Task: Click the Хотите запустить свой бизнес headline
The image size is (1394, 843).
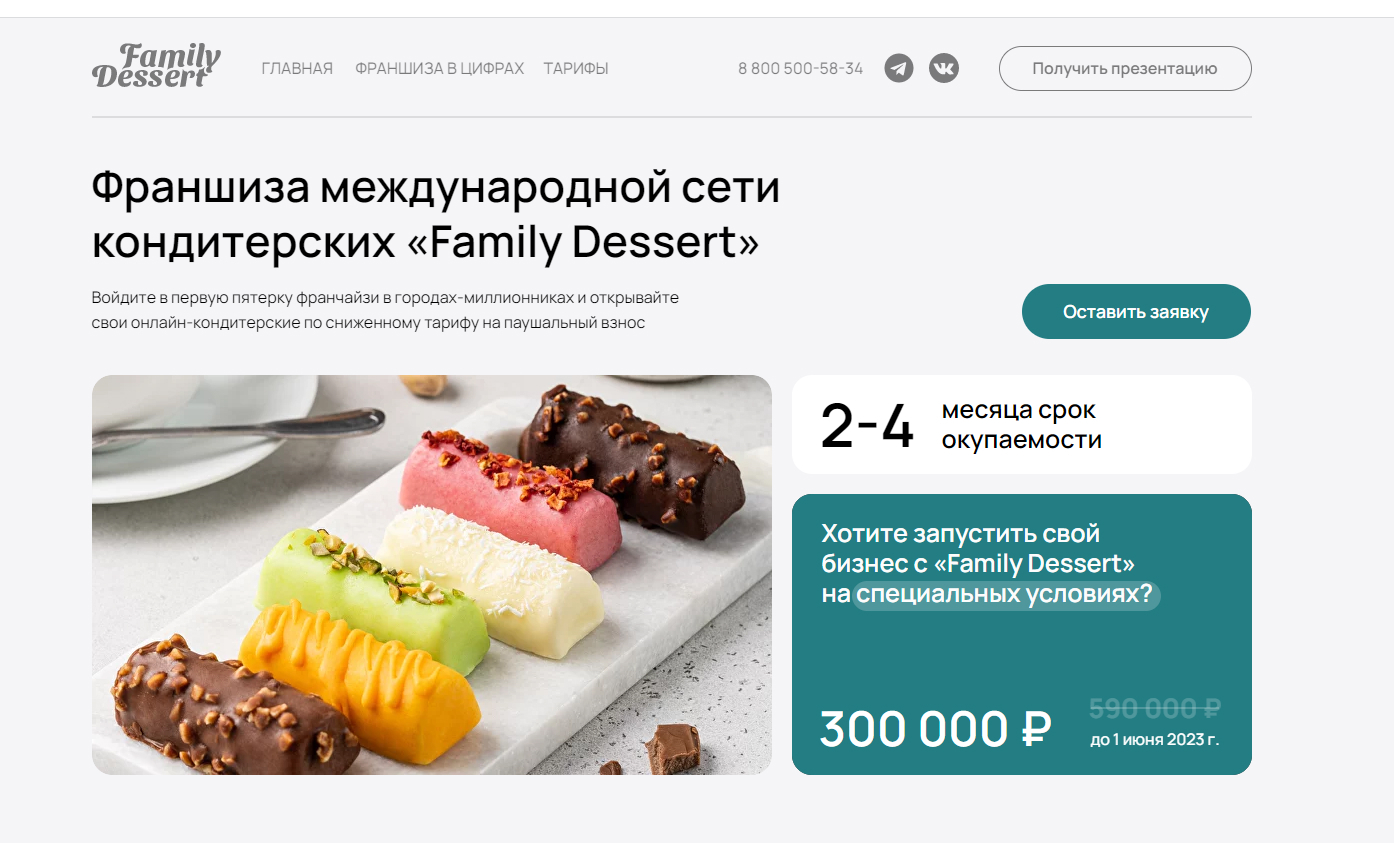Action: tap(978, 563)
